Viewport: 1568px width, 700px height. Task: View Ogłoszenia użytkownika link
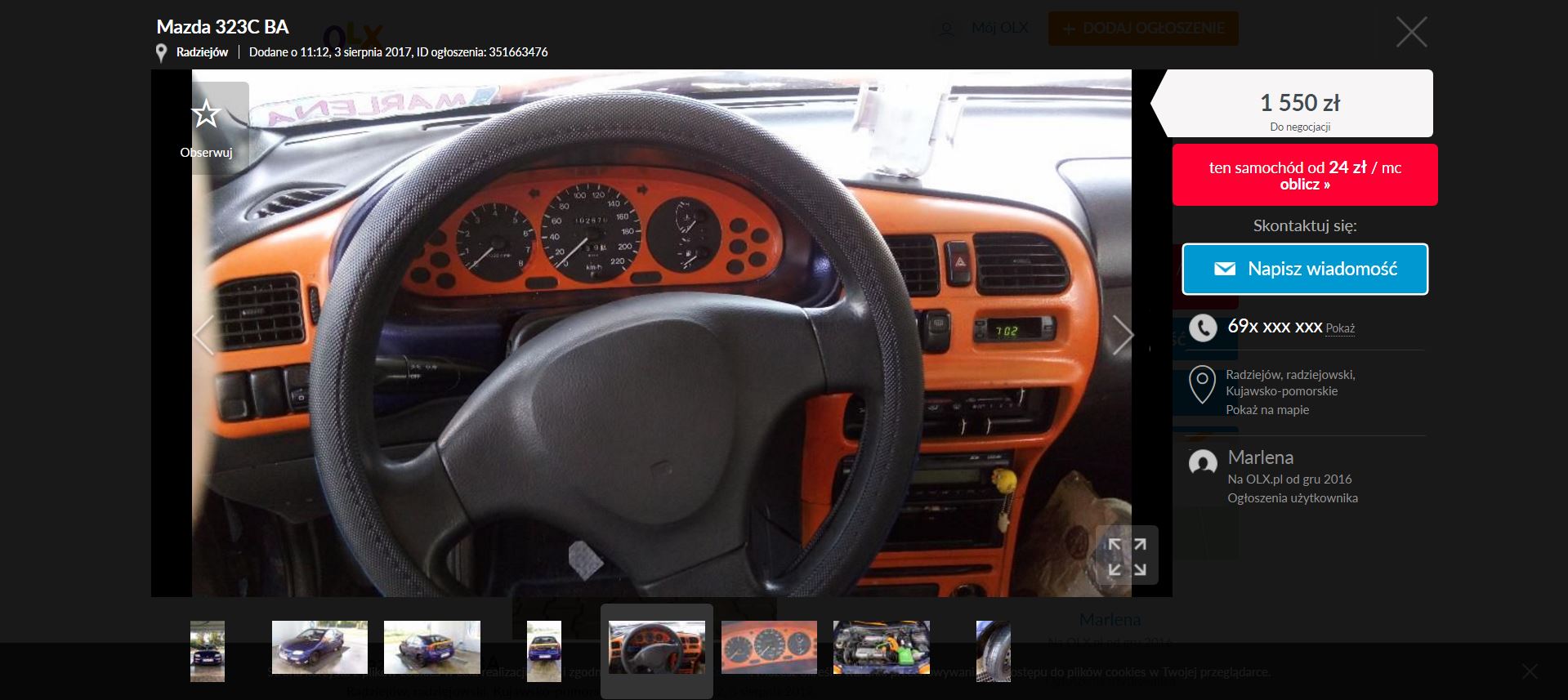coord(1292,498)
